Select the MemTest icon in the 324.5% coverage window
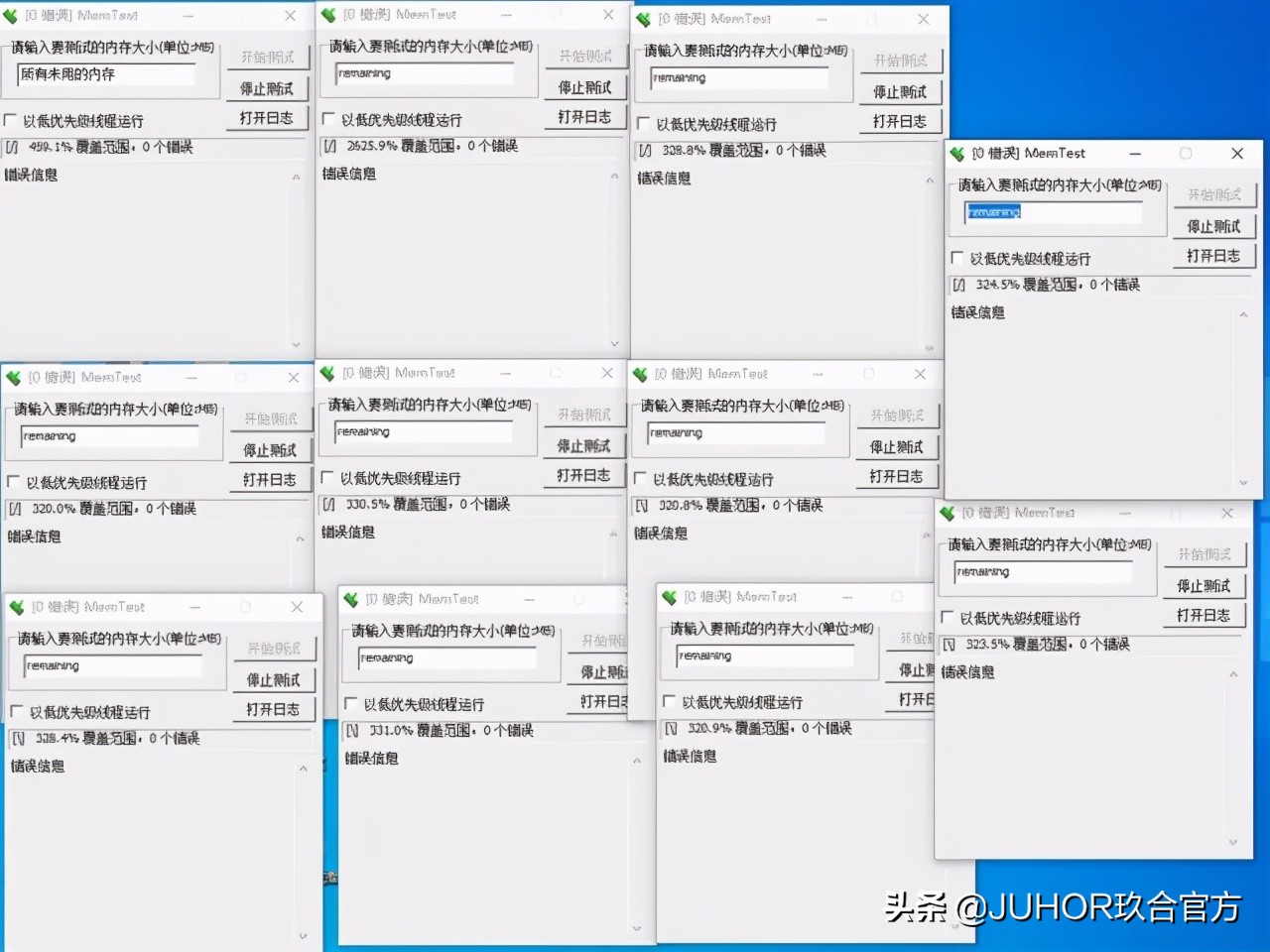This screenshot has width=1270, height=952. point(955,154)
